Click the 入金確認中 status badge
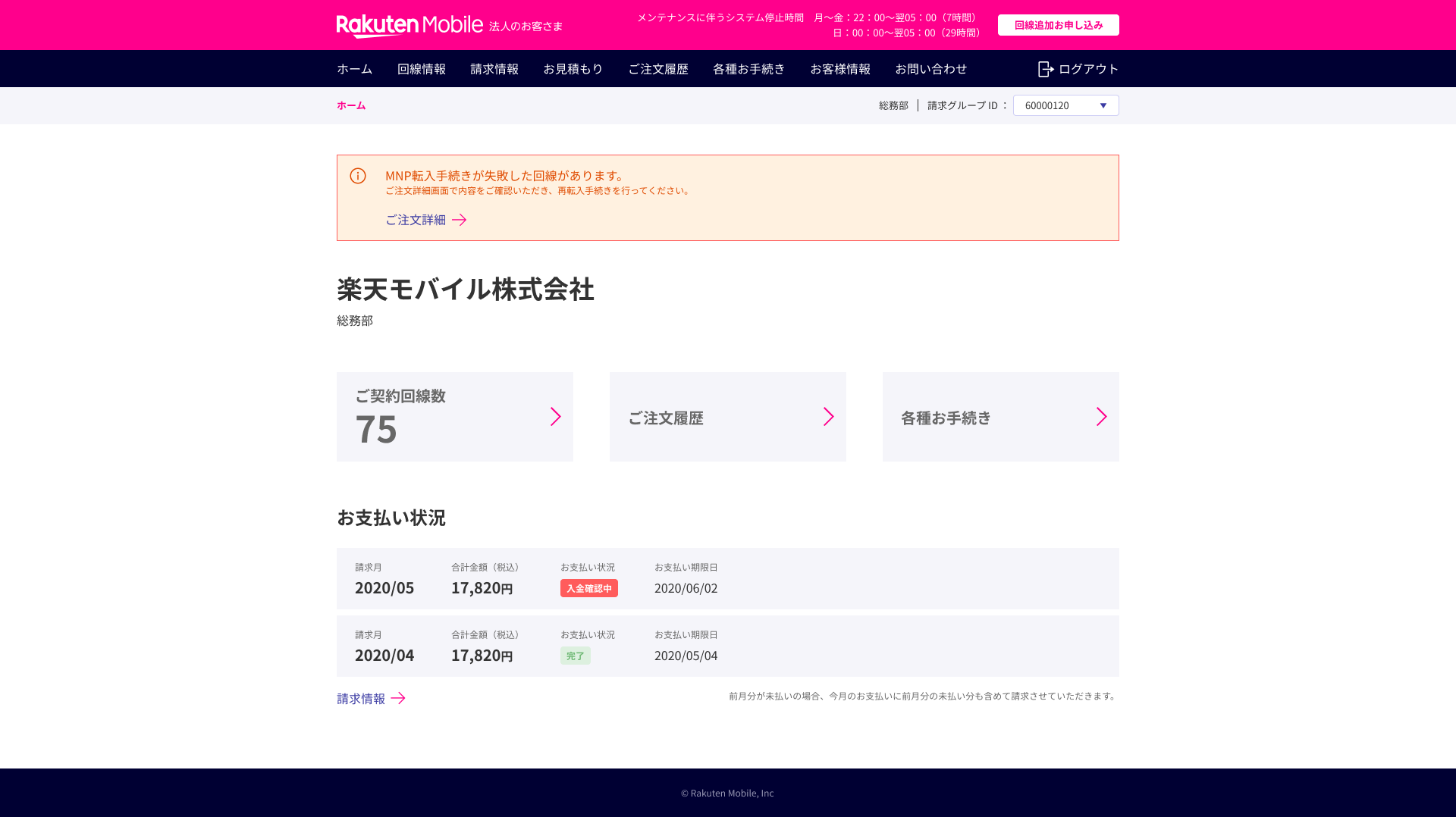1456x817 pixels. [x=589, y=587]
